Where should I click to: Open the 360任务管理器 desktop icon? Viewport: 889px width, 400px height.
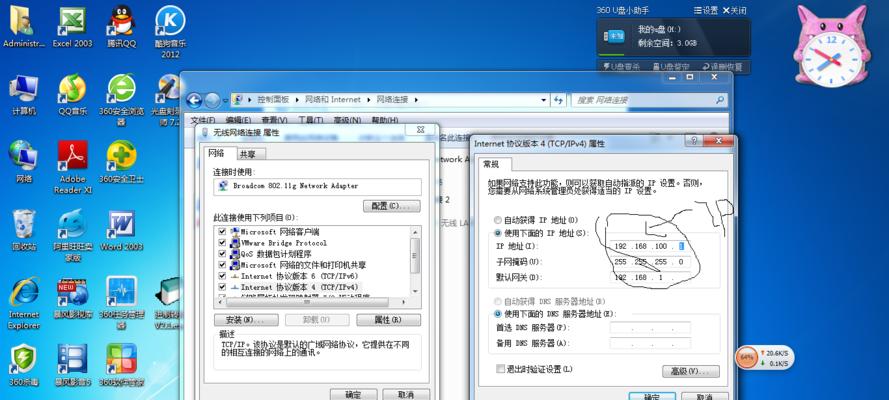[x=121, y=303]
